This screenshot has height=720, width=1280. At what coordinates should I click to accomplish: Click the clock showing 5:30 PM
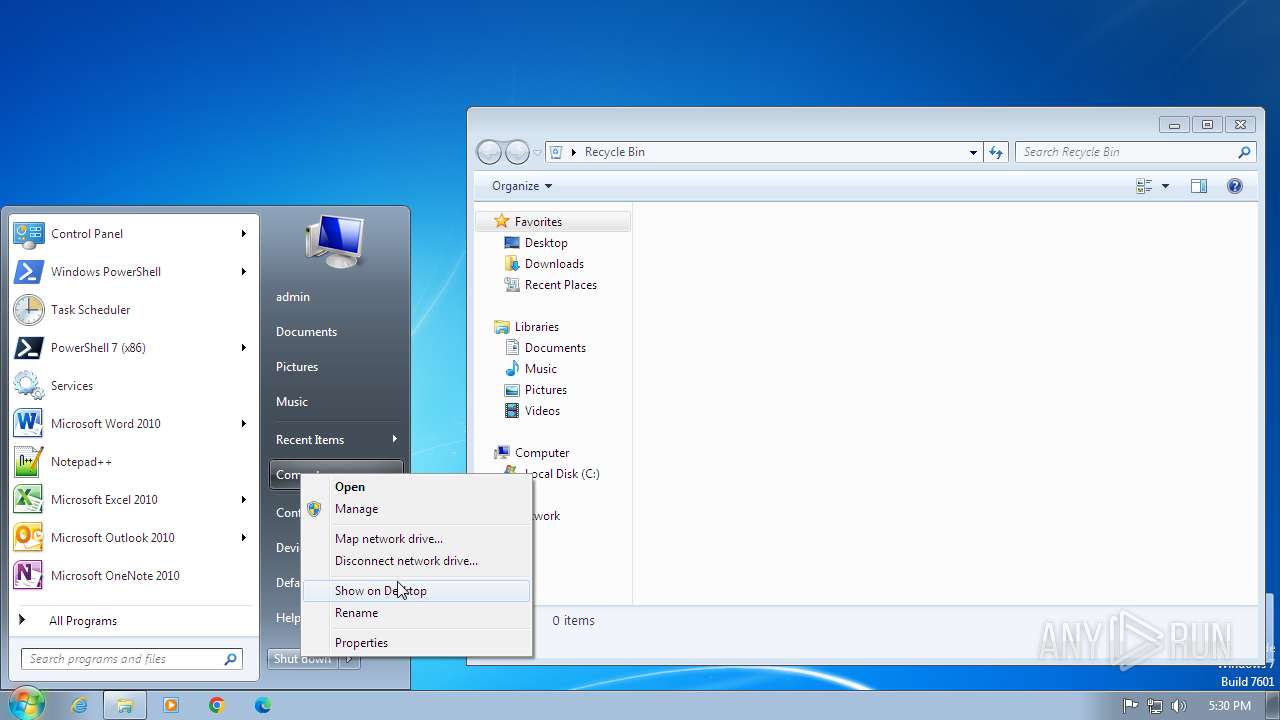(1229, 706)
